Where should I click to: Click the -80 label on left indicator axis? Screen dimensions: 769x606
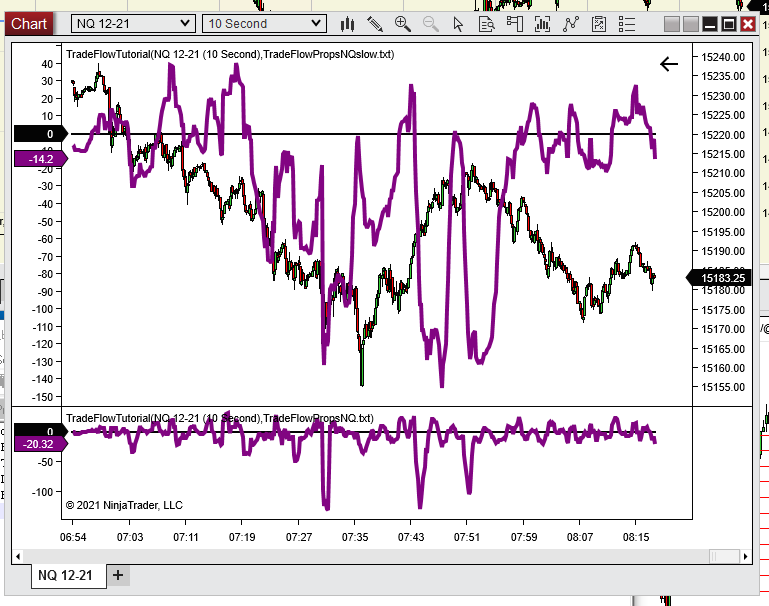pyautogui.click(x=45, y=274)
